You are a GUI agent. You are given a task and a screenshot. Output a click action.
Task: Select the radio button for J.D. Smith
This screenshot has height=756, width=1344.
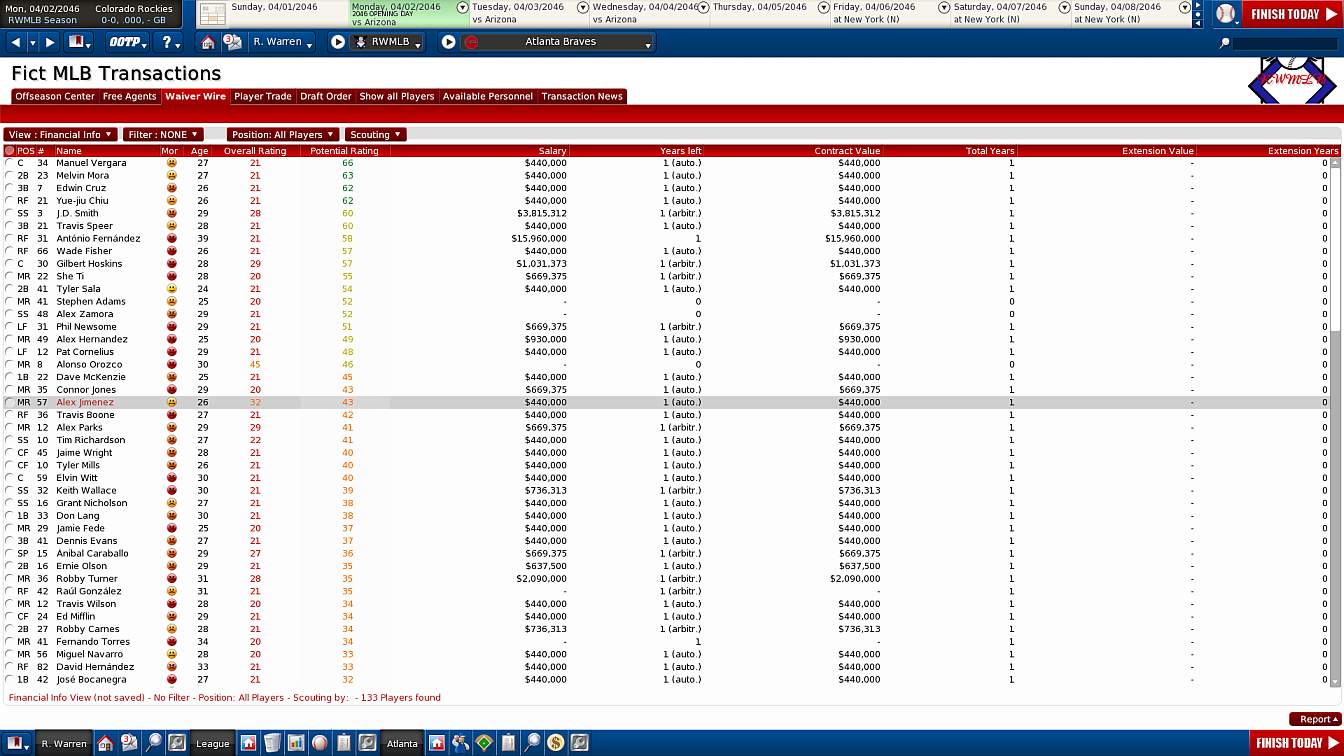9,213
